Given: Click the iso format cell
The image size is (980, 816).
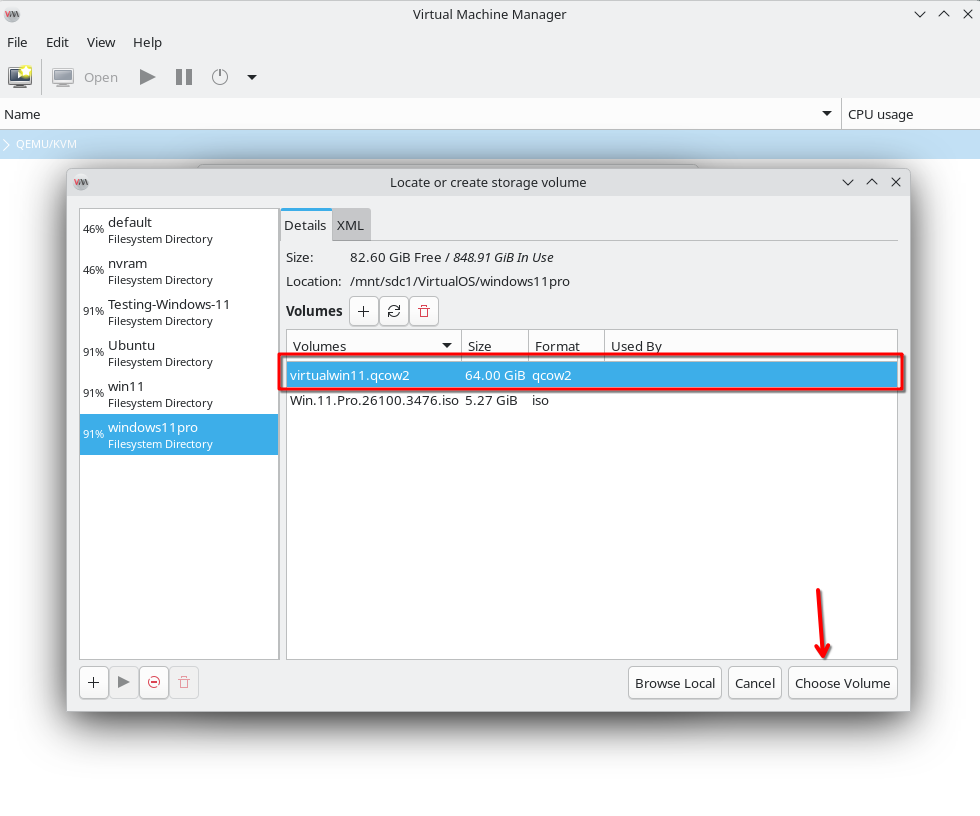Looking at the screenshot, I should [541, 401].
